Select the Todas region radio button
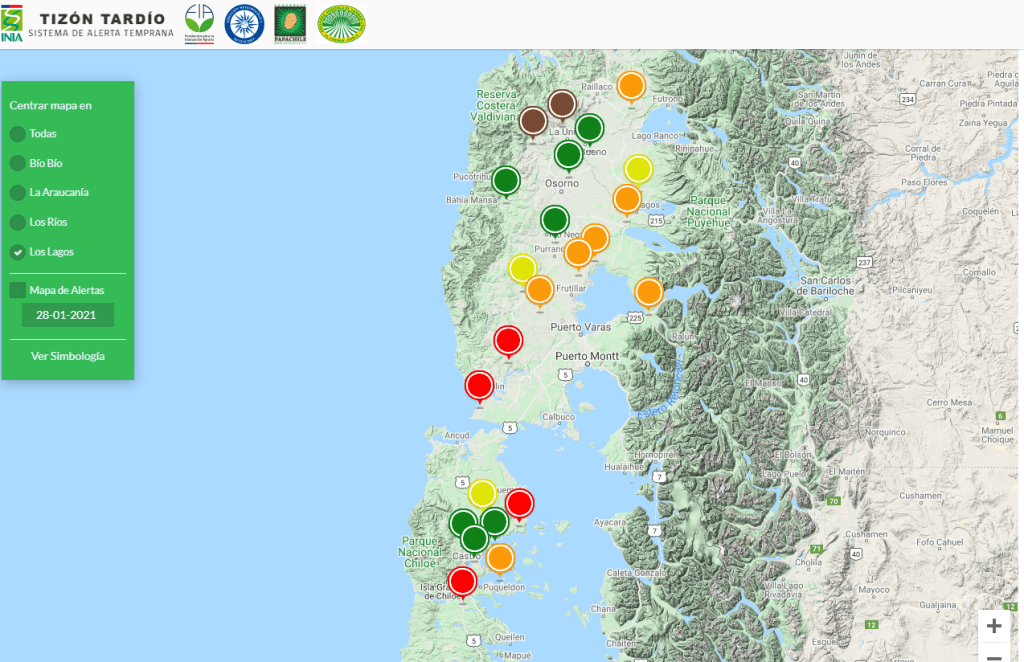Image resolution: width=1024 pixels, height=662 pixels. coord(18,134)
